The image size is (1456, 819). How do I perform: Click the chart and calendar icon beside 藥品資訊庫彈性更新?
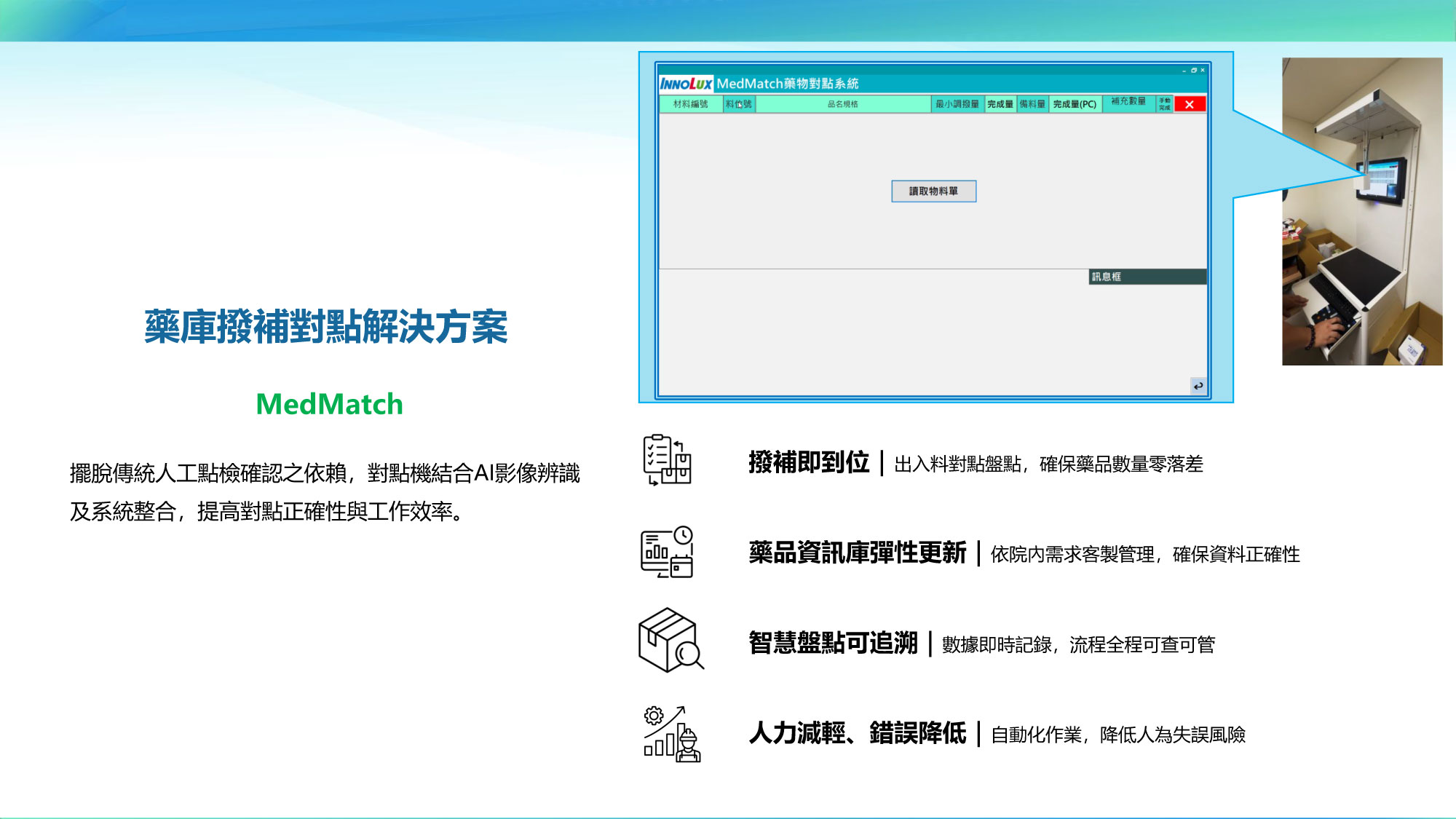pyautogui.click(x=667, y=552)
